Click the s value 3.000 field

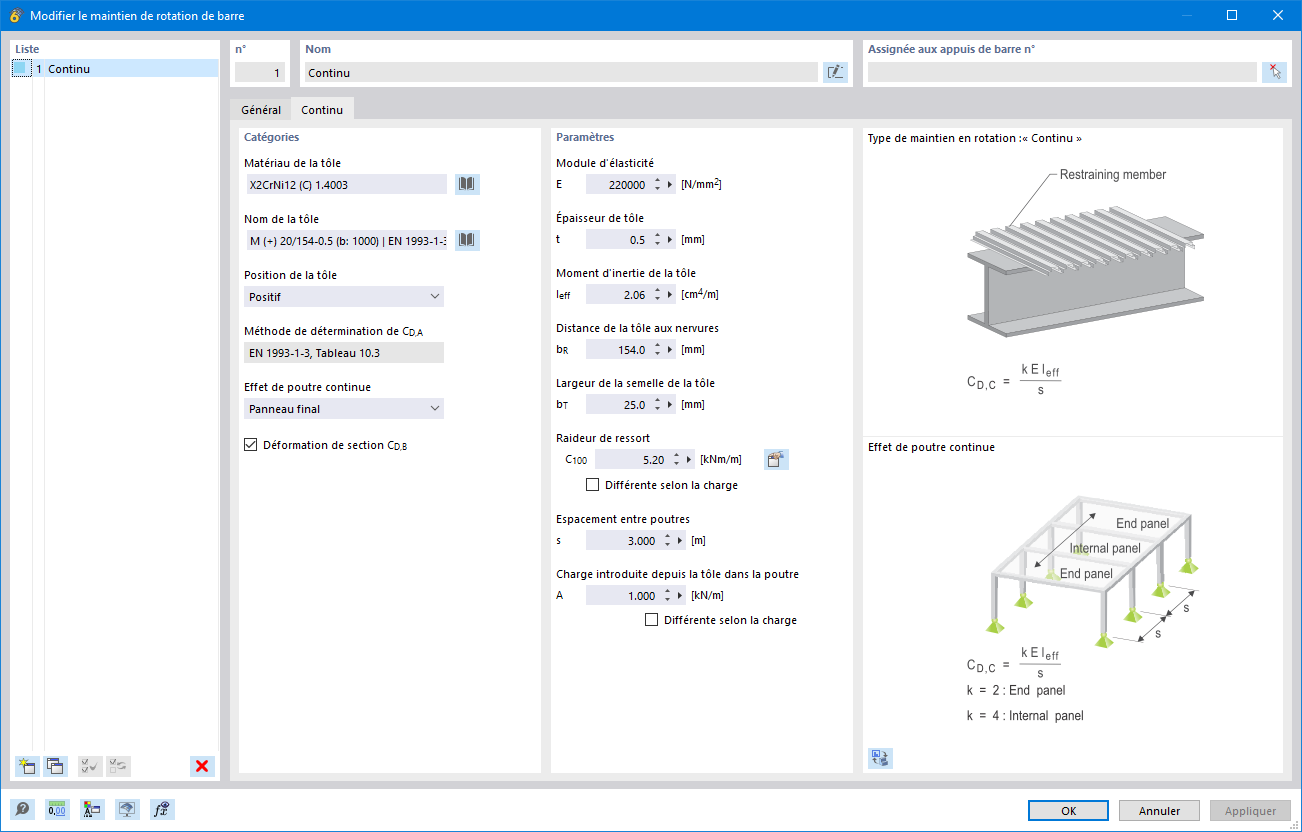pos(622,541)
